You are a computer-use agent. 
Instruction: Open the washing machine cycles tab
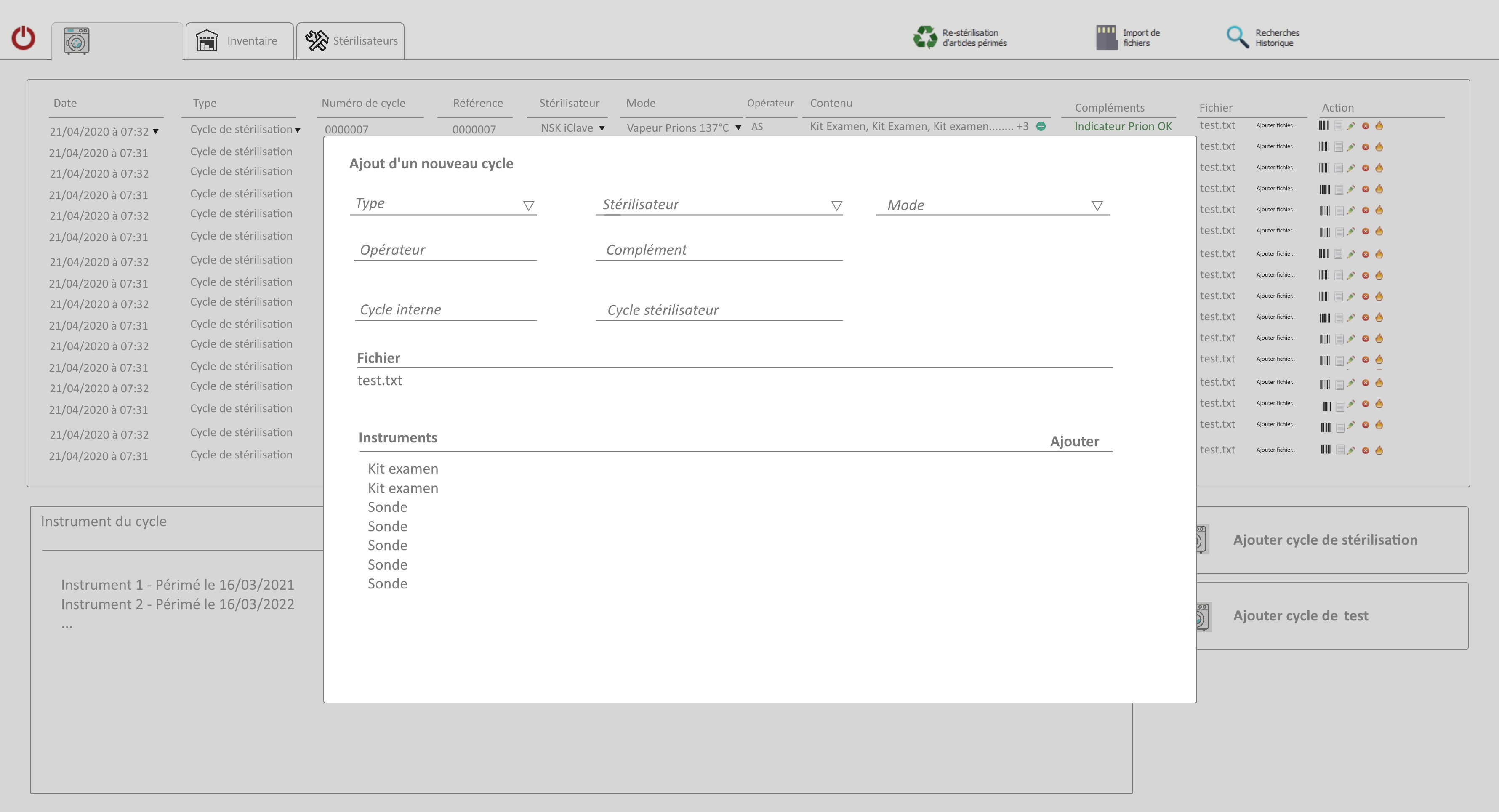117,41
